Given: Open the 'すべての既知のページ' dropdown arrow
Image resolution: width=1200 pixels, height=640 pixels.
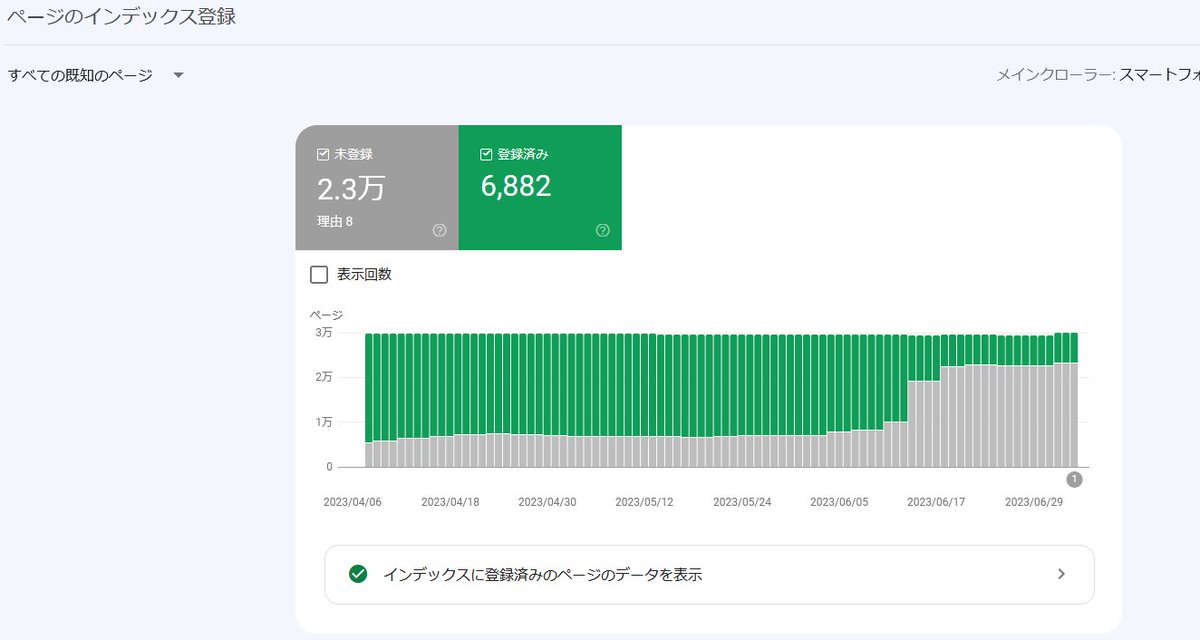Looking at the screenshot, I should [178, 76].
